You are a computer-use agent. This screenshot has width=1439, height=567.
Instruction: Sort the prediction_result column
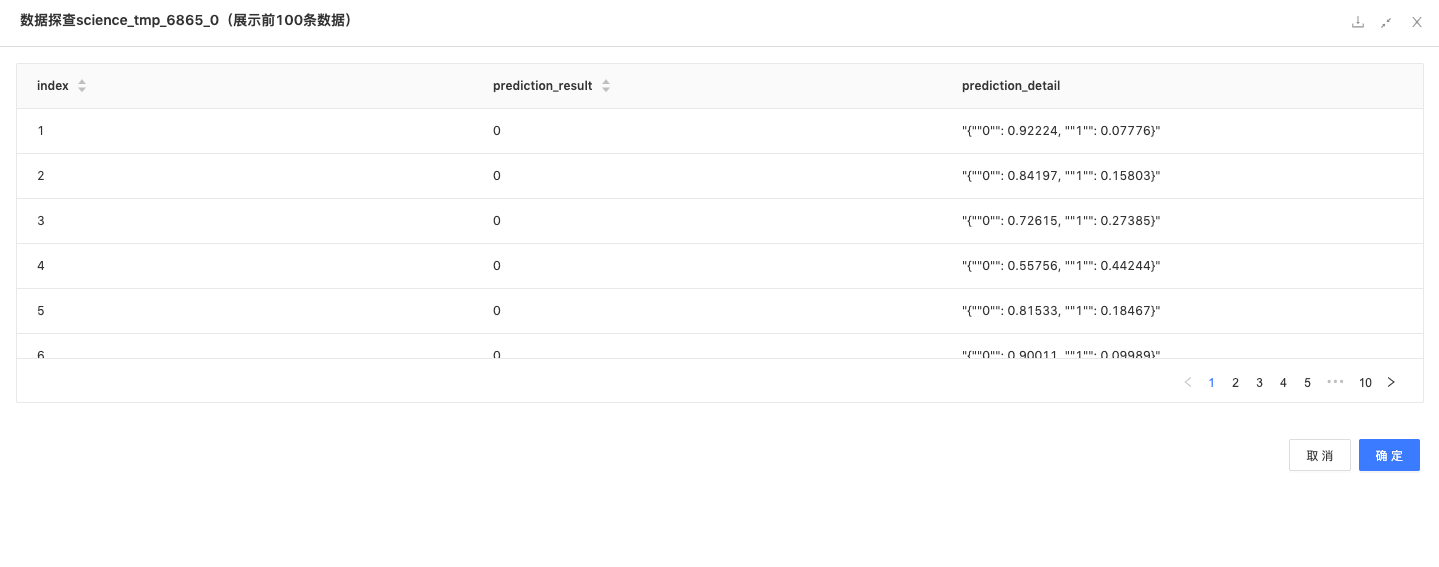(606, 86)
